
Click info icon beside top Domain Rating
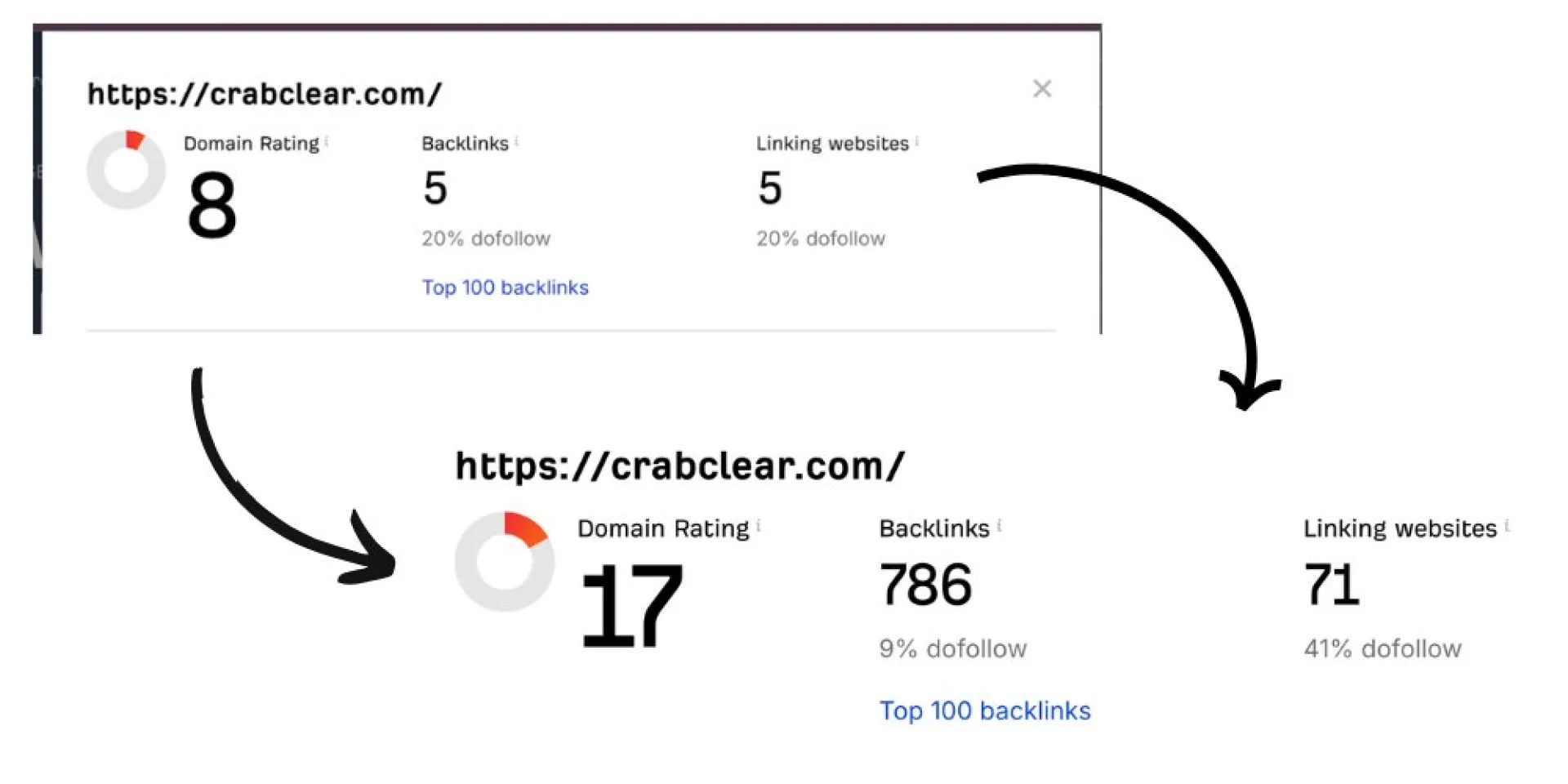(x=327, y=141)
